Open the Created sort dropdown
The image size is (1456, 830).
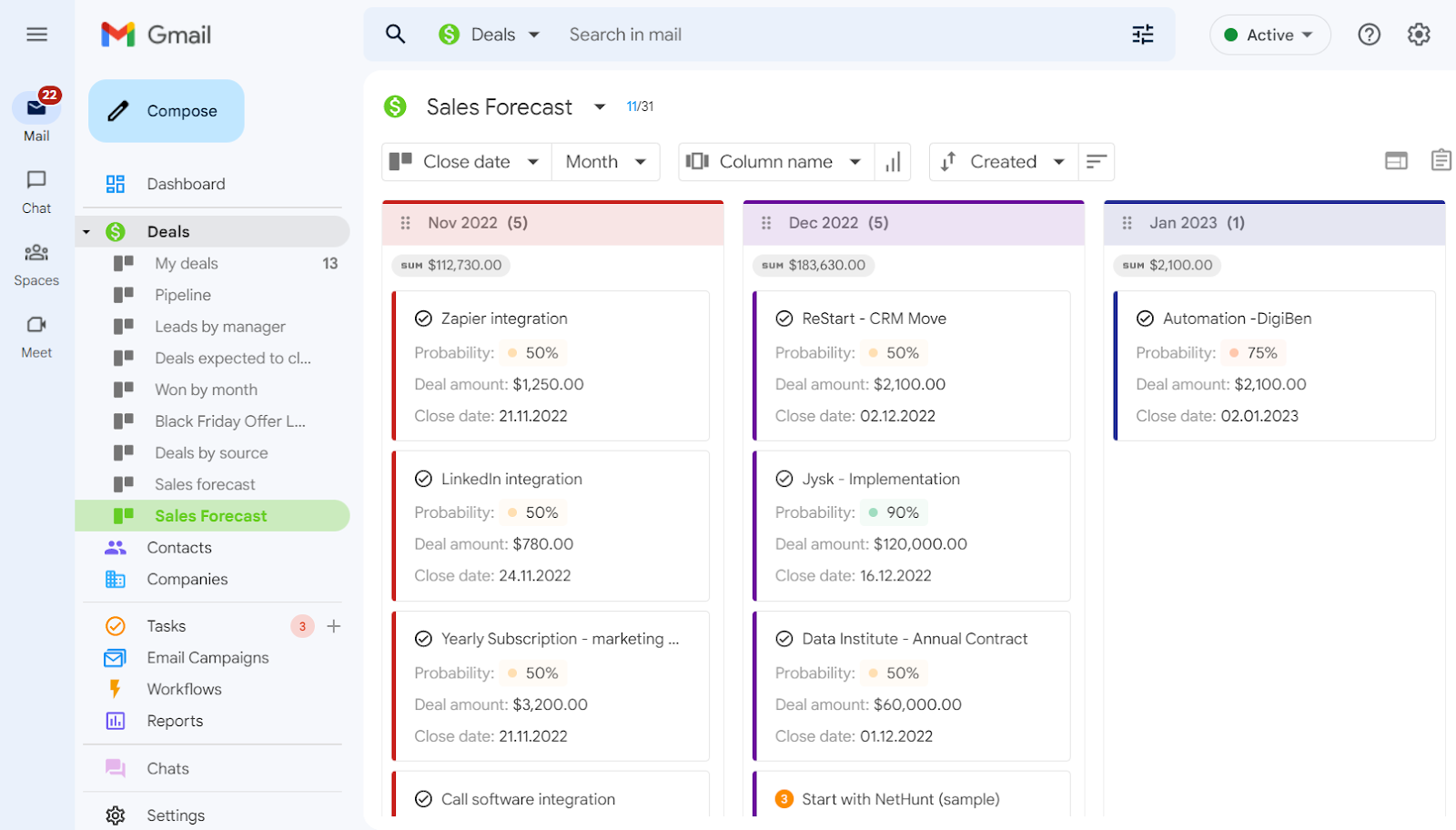[1004, 162]
